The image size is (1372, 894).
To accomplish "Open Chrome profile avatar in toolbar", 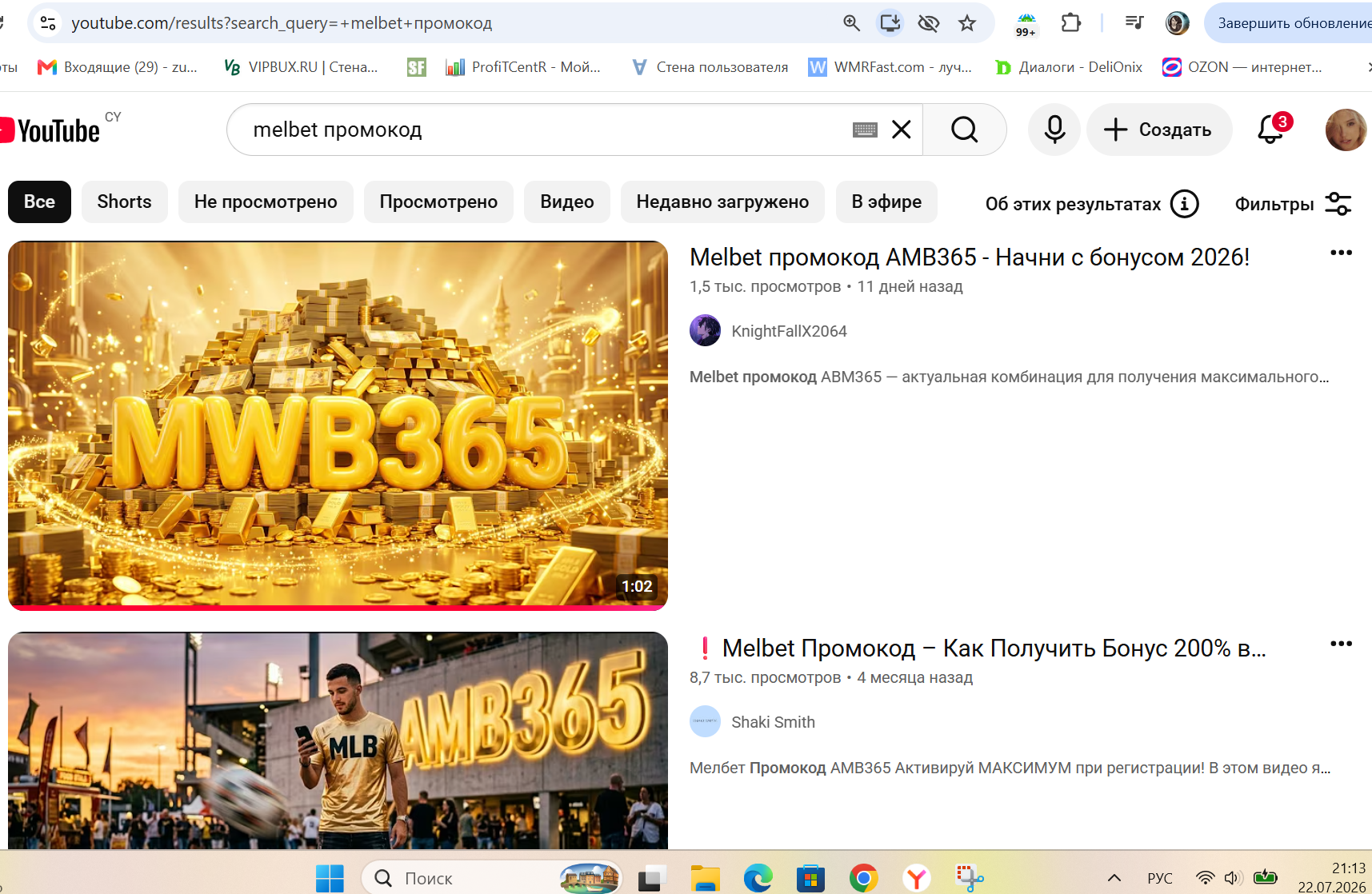I will [1177, 23].
